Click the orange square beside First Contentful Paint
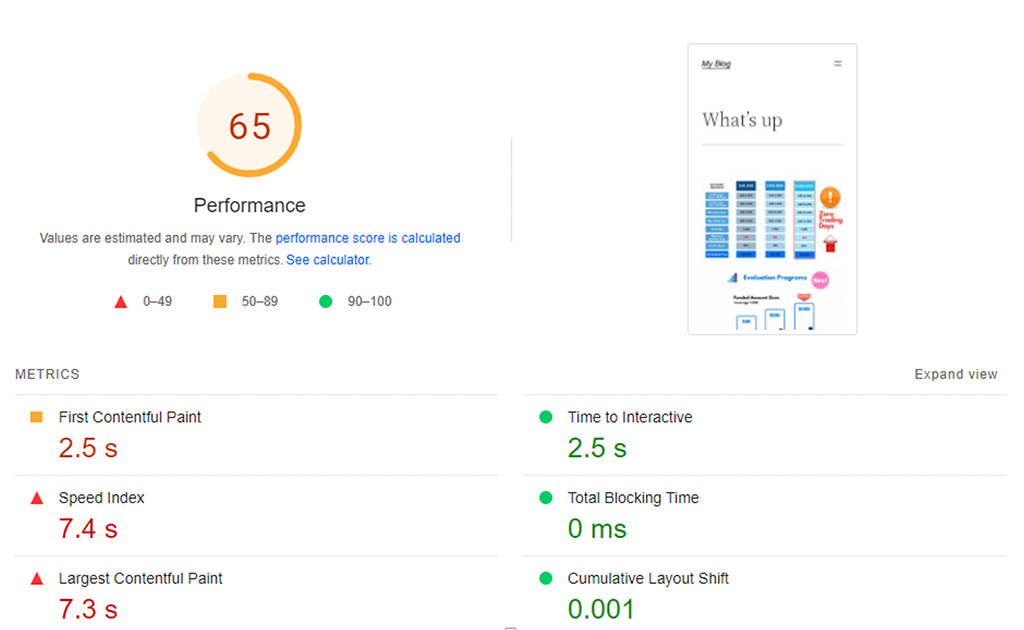 click(x=37, y=417)
